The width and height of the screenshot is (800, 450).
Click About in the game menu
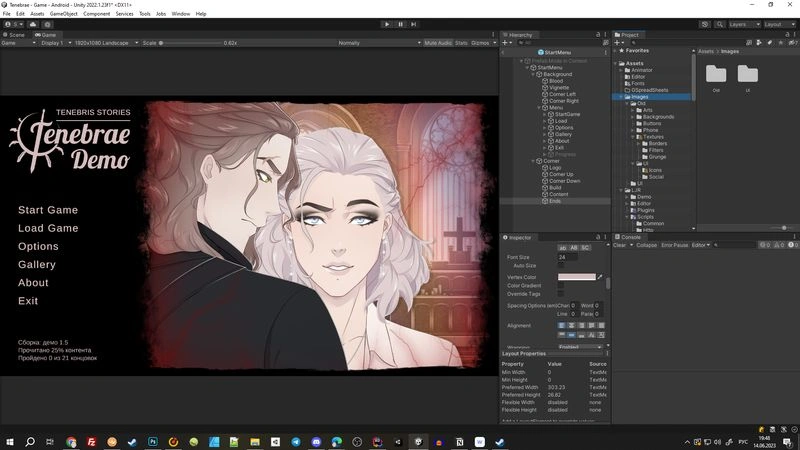point(33,283)
